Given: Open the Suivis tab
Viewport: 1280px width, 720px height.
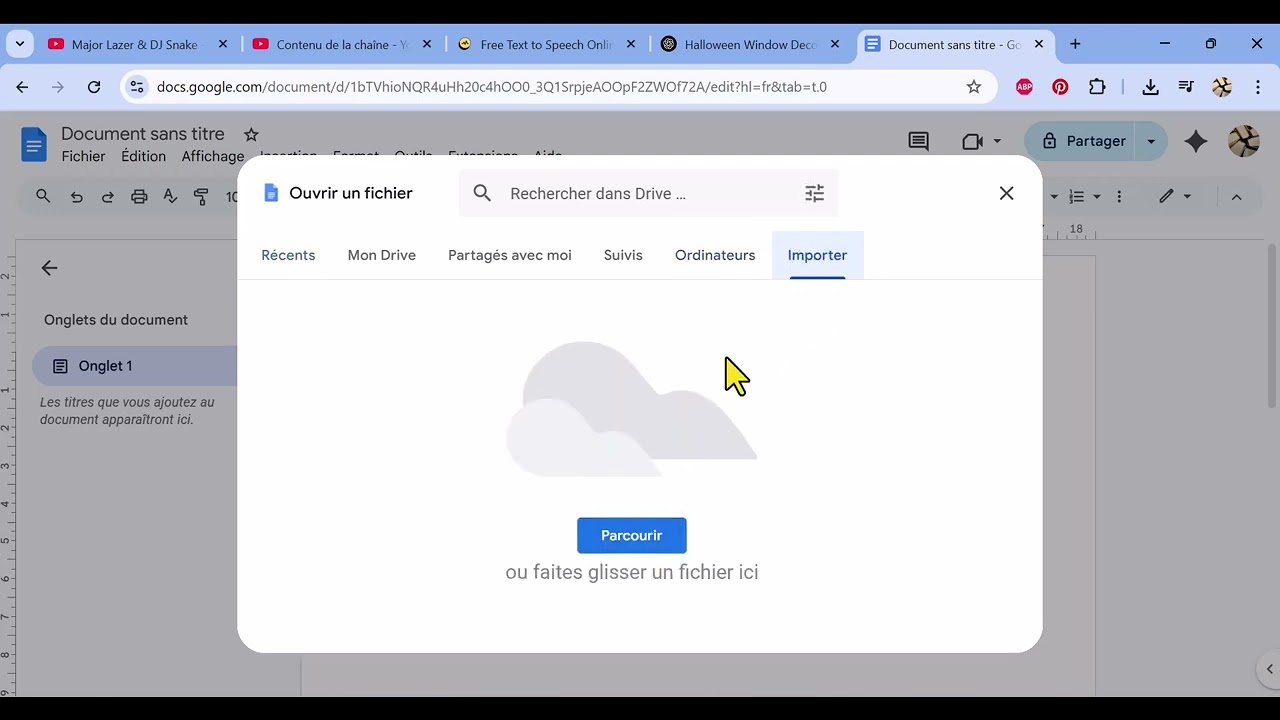Looking at the screenshot, I should click(623, 255).
